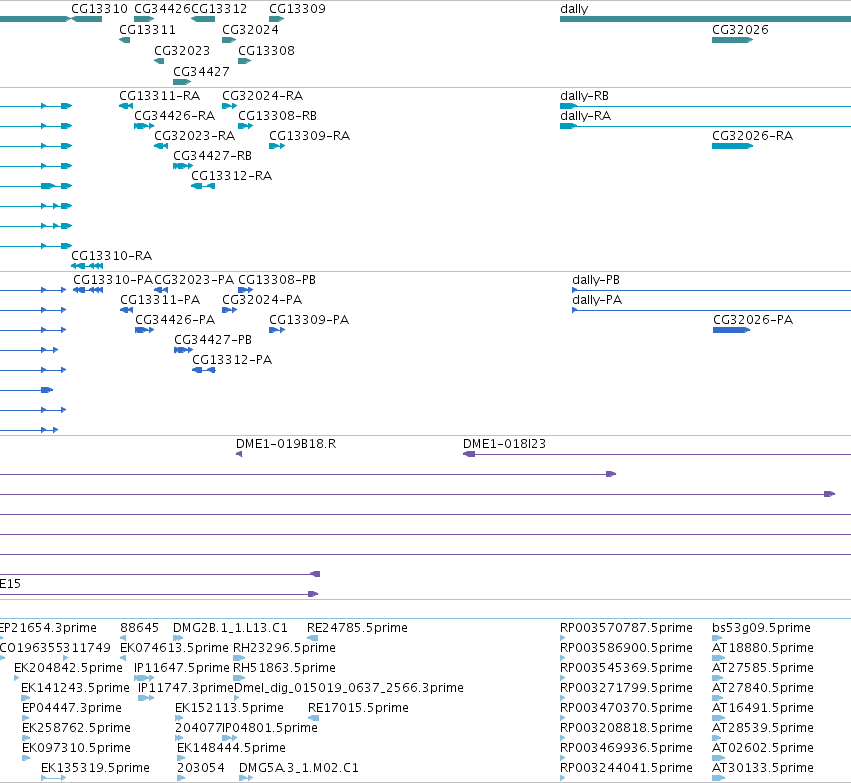The width and height of the screenshot is (851, 783).
Task: Select protein CG34426-PA
Action: (x=175, y=320)
